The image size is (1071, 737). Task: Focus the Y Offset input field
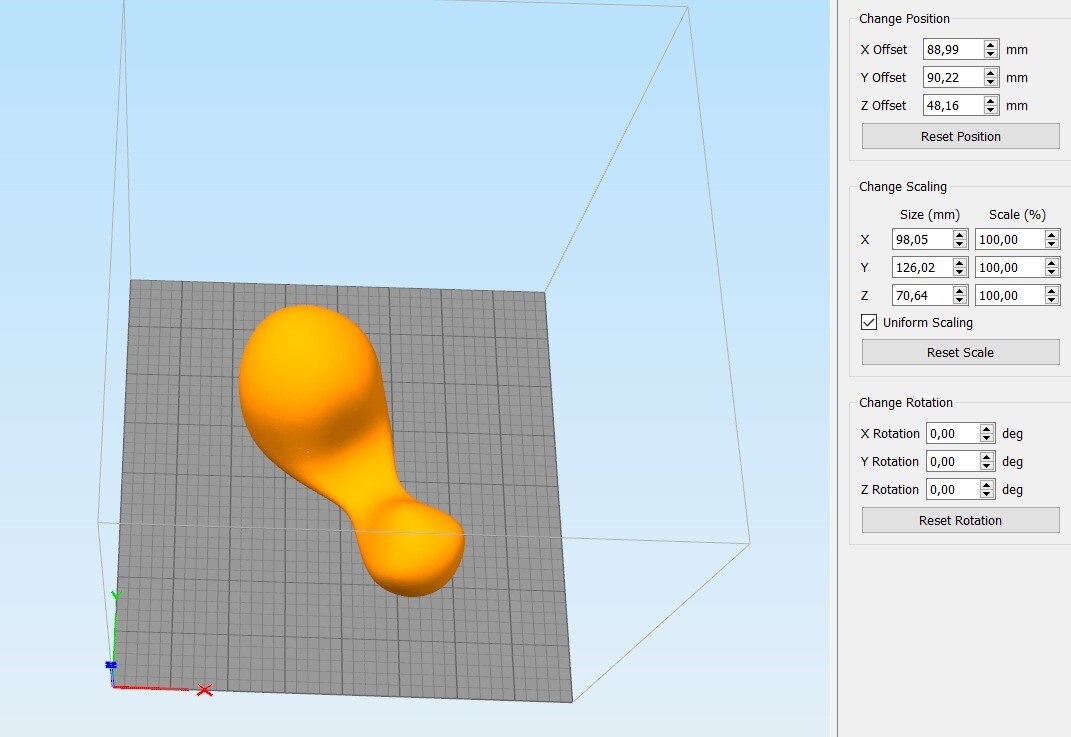click(954, 77)
